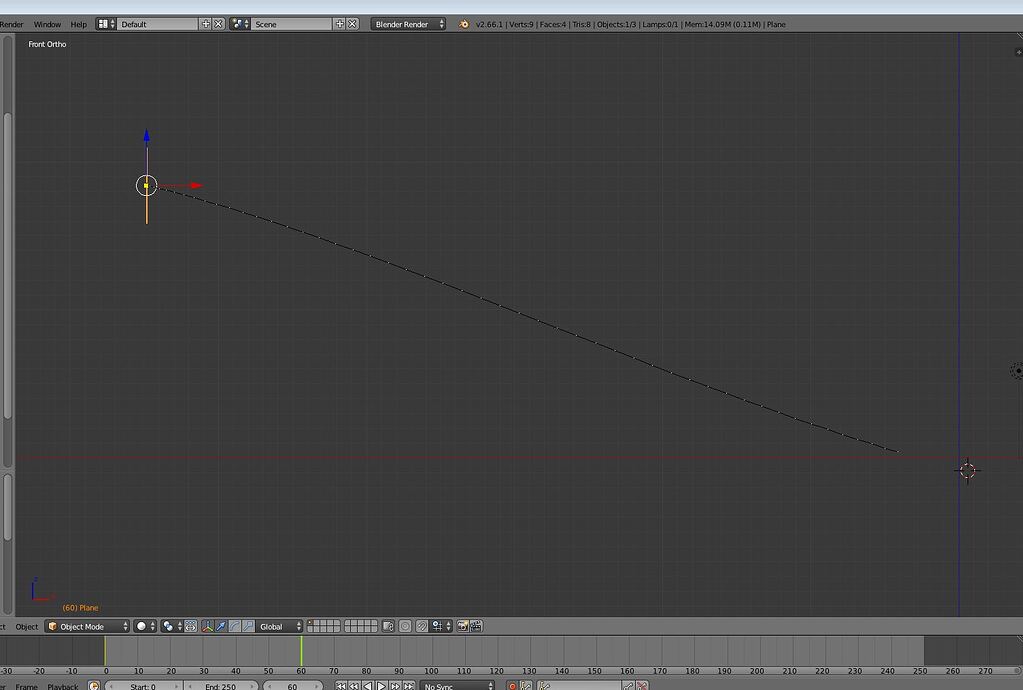Click the Front Ortho view label

[x=47, y=44]
